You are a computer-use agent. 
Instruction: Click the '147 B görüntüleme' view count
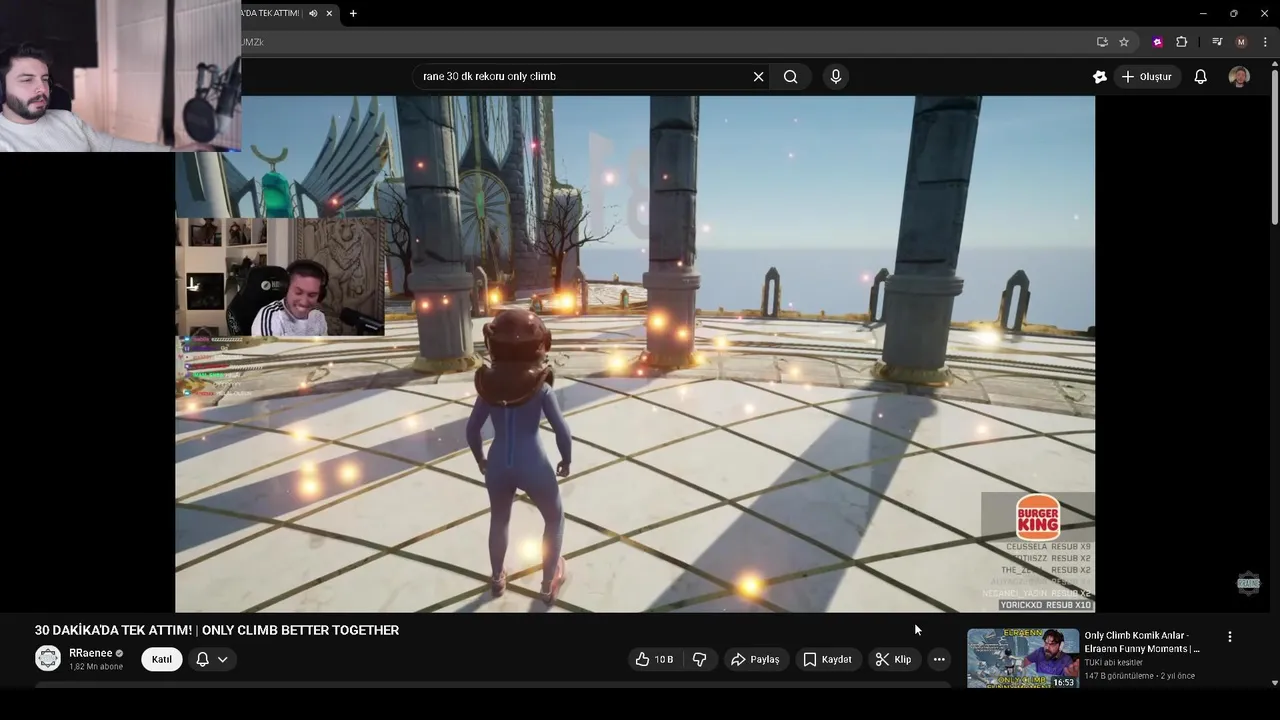coord(1120,676)
